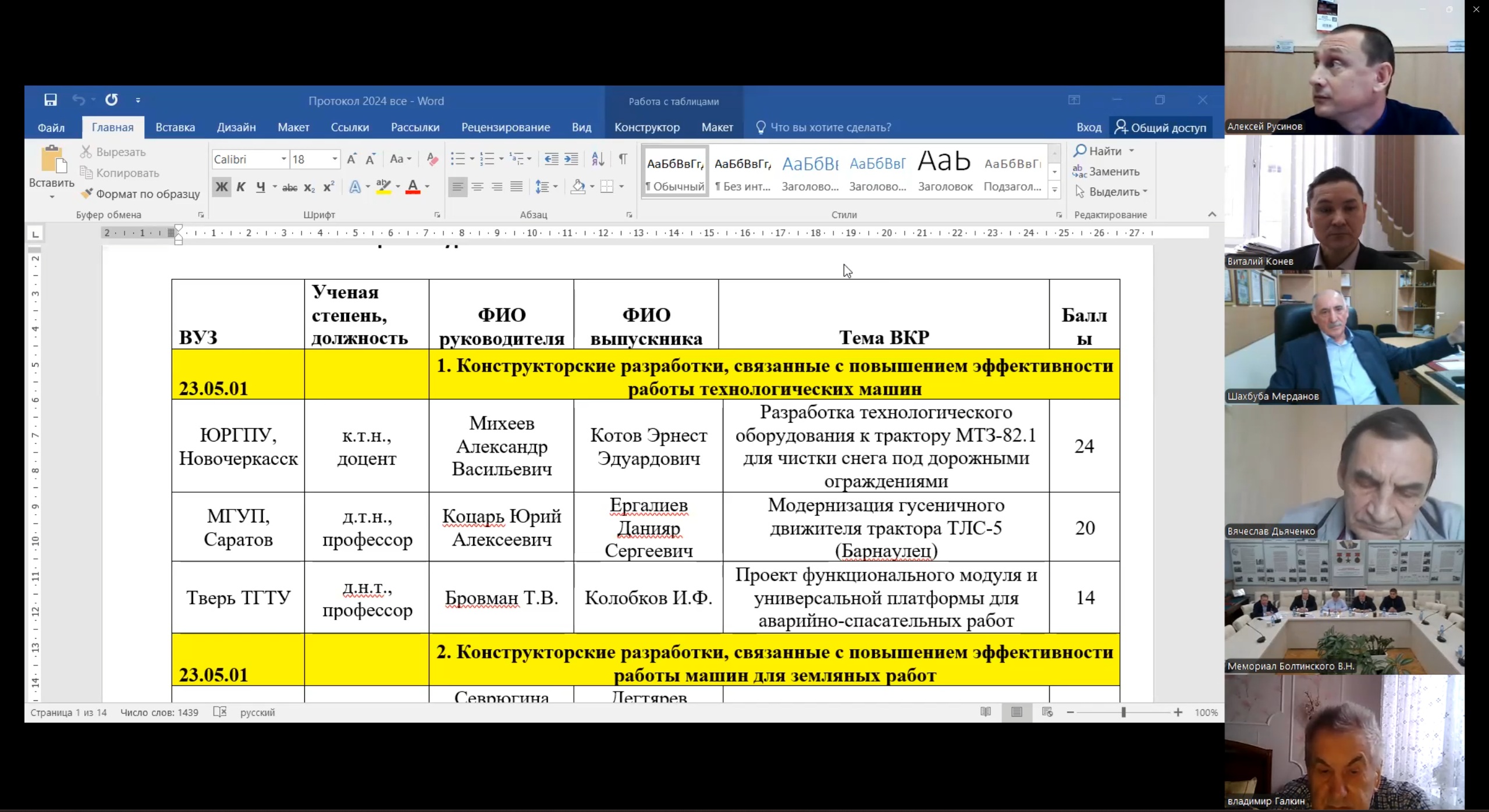Open Read Mode view in status bar
The width and height of the screenshot is (1489, 812).
coord(985,712)
